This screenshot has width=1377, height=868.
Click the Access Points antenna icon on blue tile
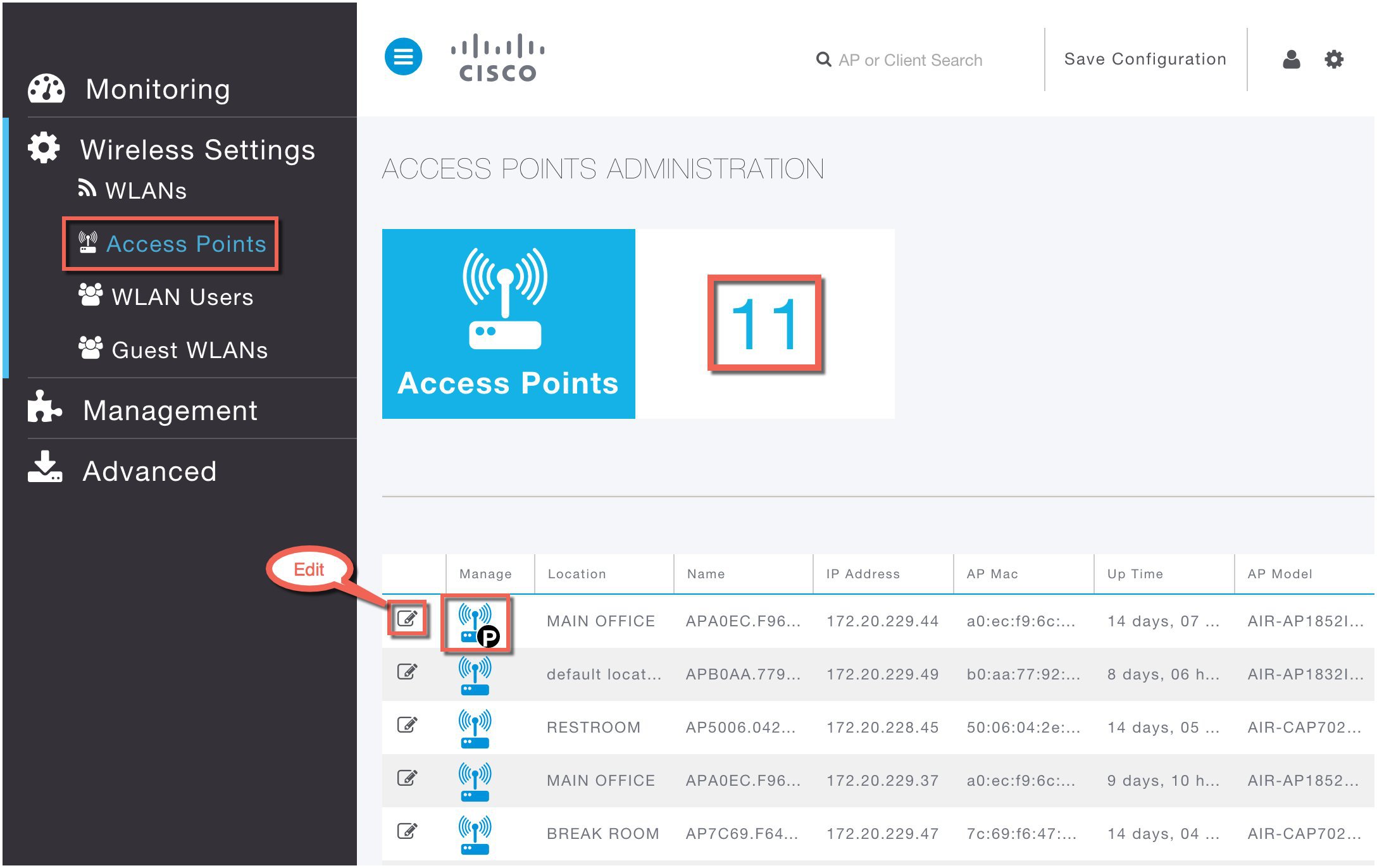[x=504, y=297]
